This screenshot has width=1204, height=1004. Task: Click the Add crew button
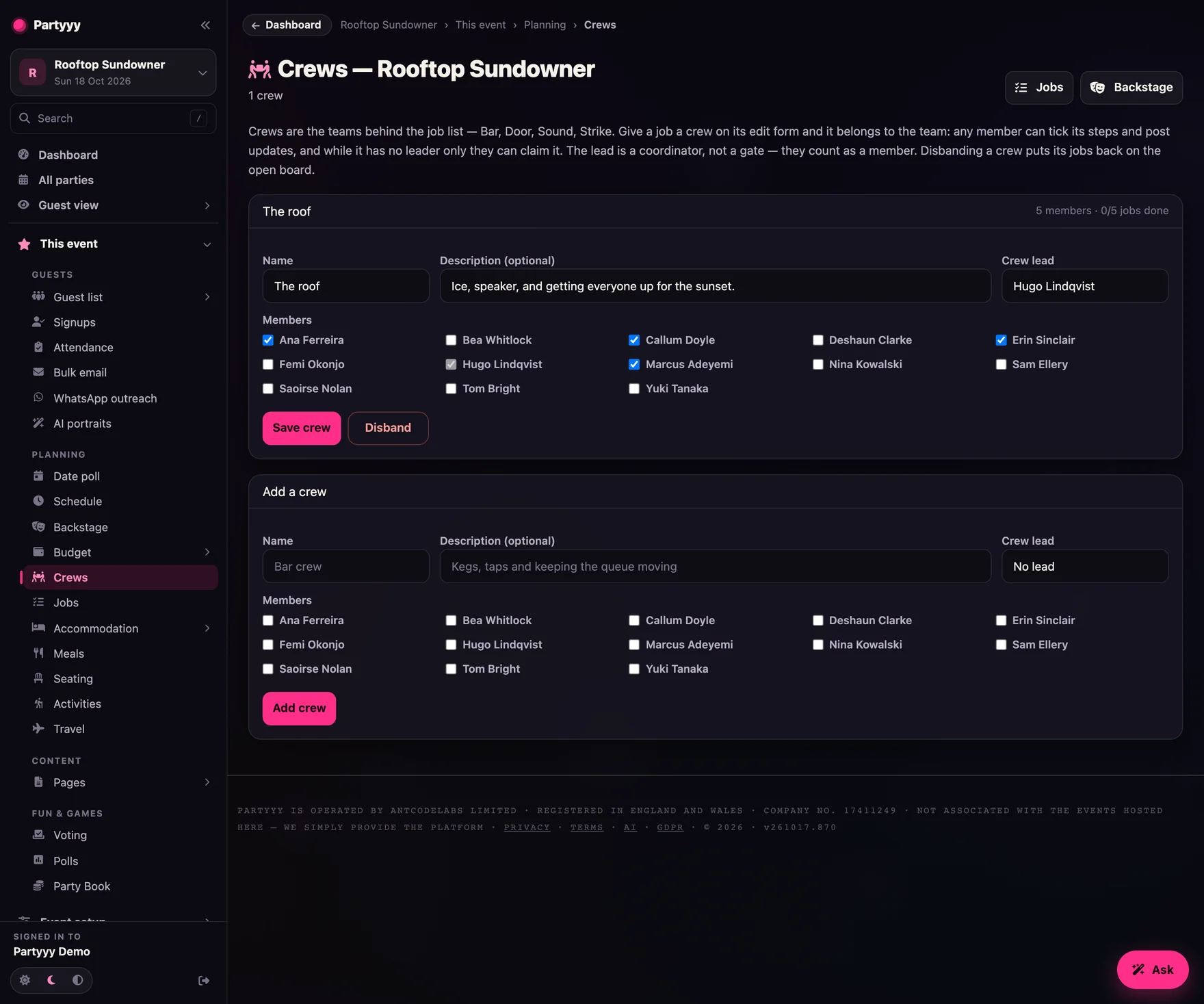(x=299, y=708)
